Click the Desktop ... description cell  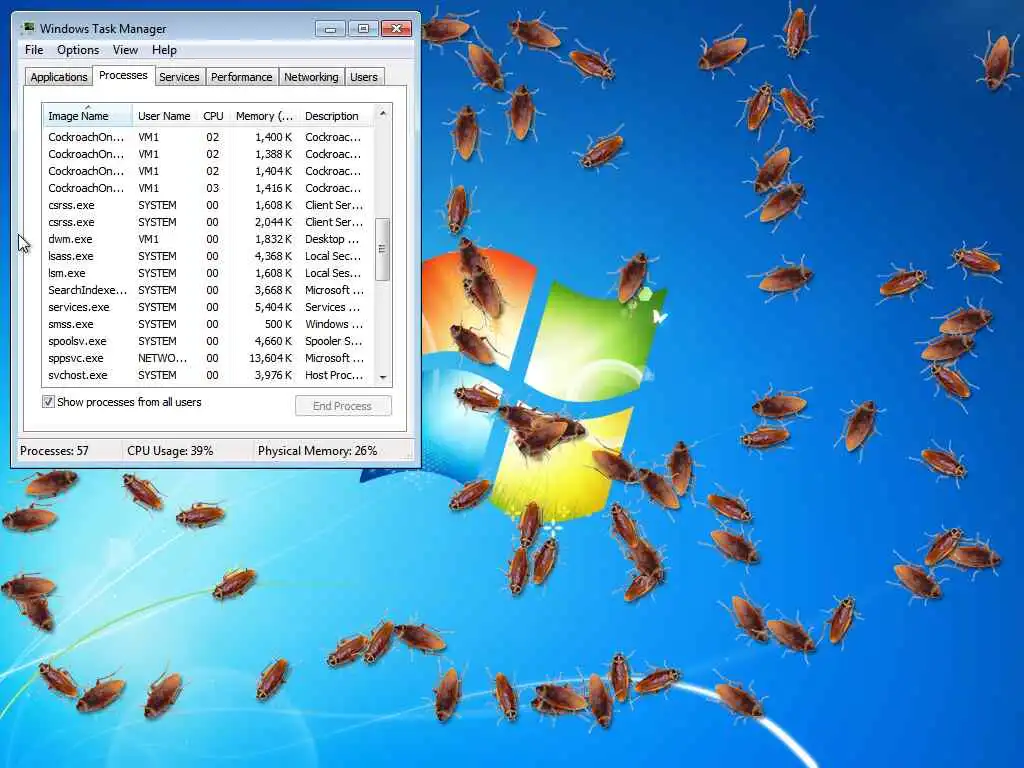(x=332, y=239)
